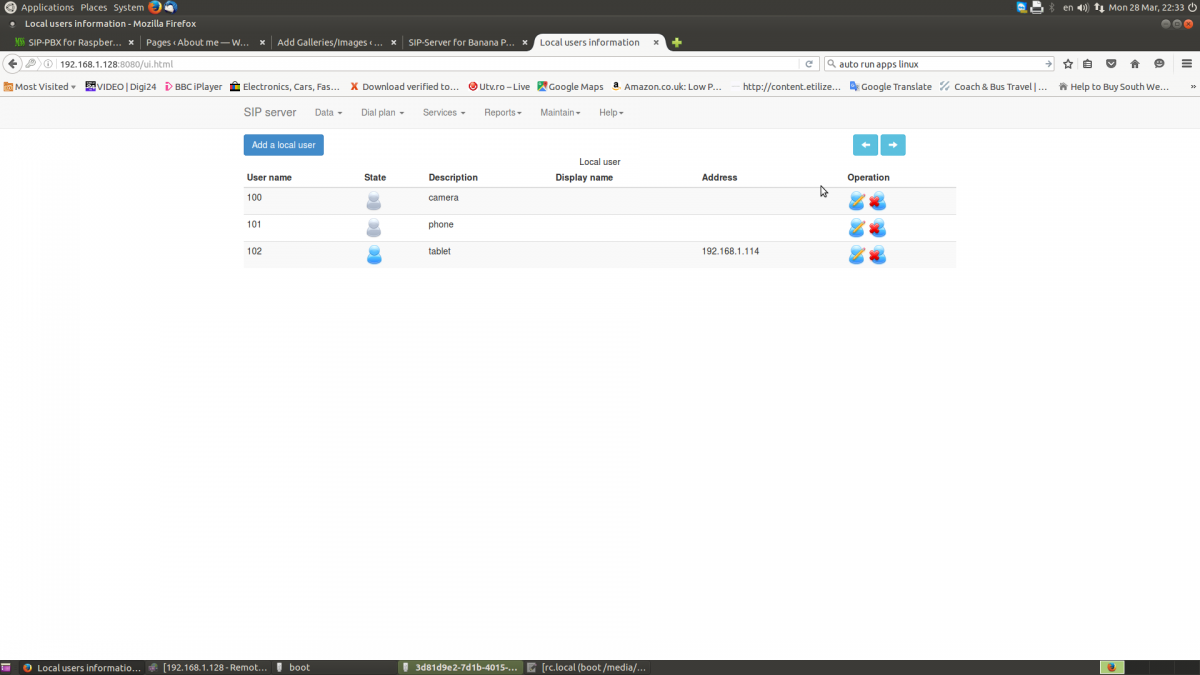Viewport: 1200px width, 675px height.
Task: Open the Services dropdown menu
Action: pos(443,113)
